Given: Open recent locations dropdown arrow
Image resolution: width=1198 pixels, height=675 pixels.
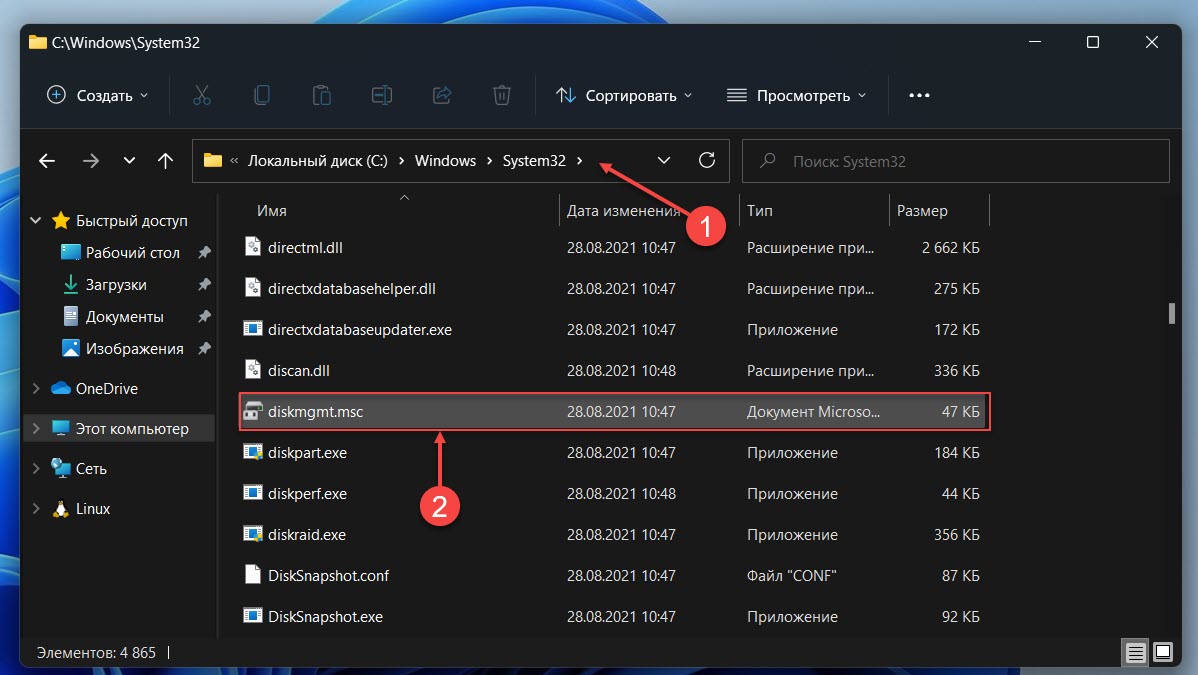Looking at the screenshot, I should [129, 161].
